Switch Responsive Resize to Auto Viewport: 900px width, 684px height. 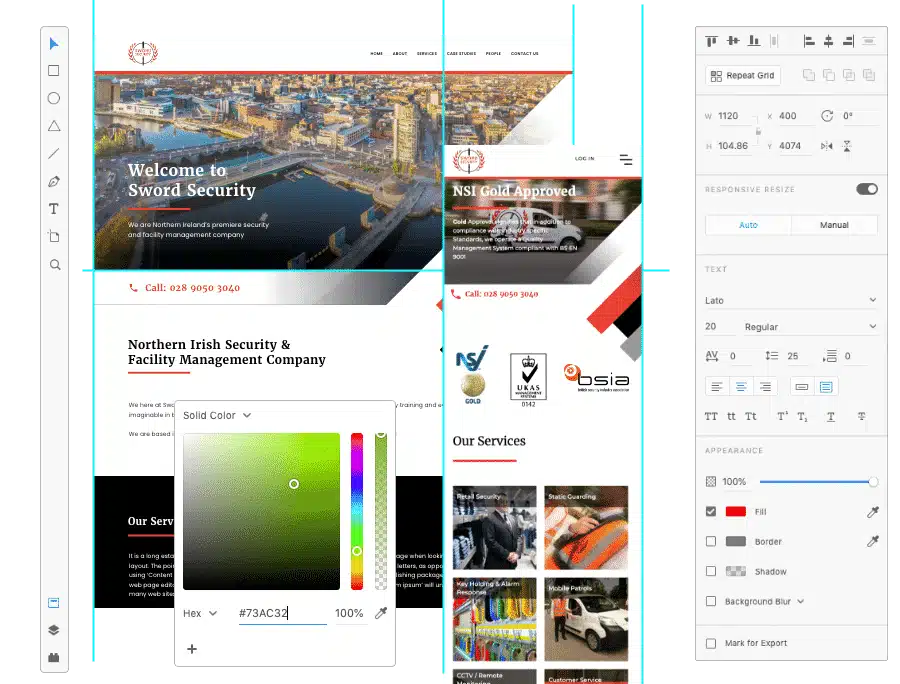[748, 225]
